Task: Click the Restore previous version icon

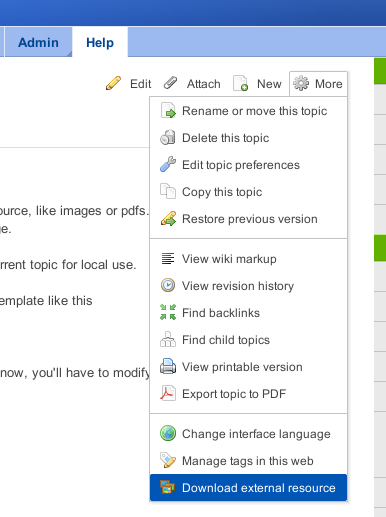Action: (168, 219)
